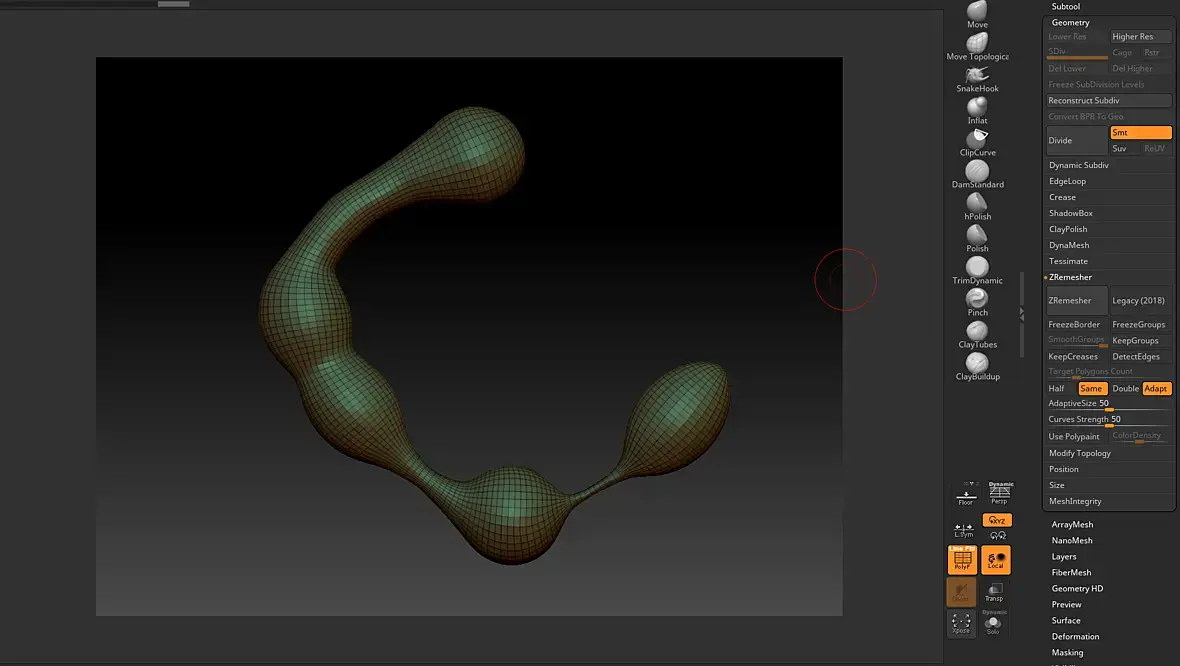Choose the SnakeHook brush
1180x666 pixels.
(977, 79)
